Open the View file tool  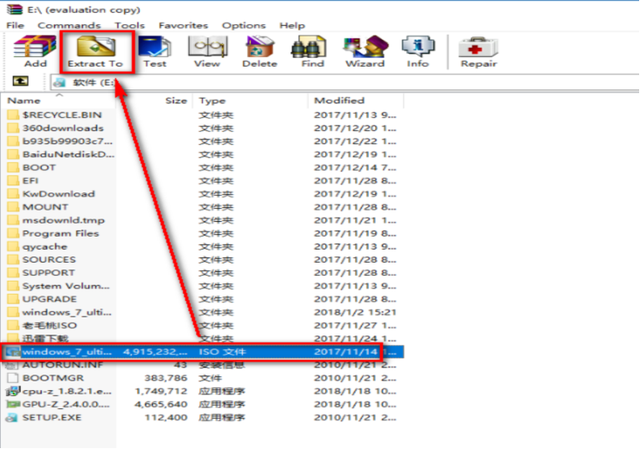coord(207,51)
